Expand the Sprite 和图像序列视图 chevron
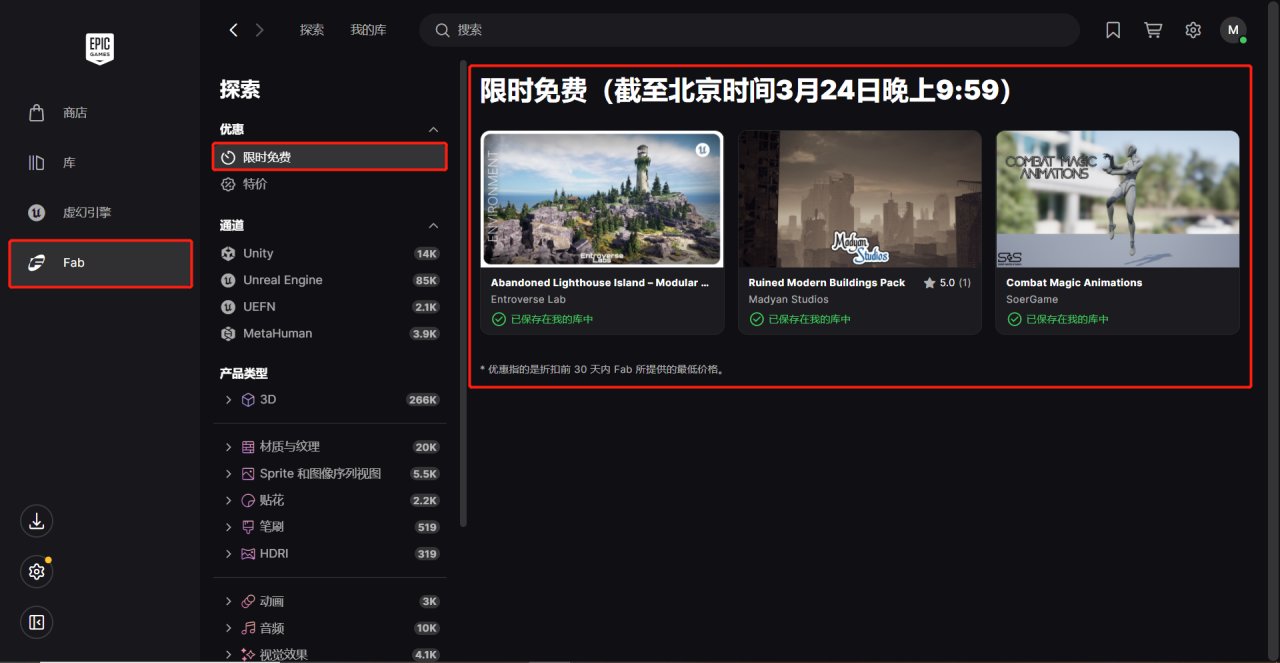The image size is (1280, 663). pyautogui.click(x=228, y=474)
